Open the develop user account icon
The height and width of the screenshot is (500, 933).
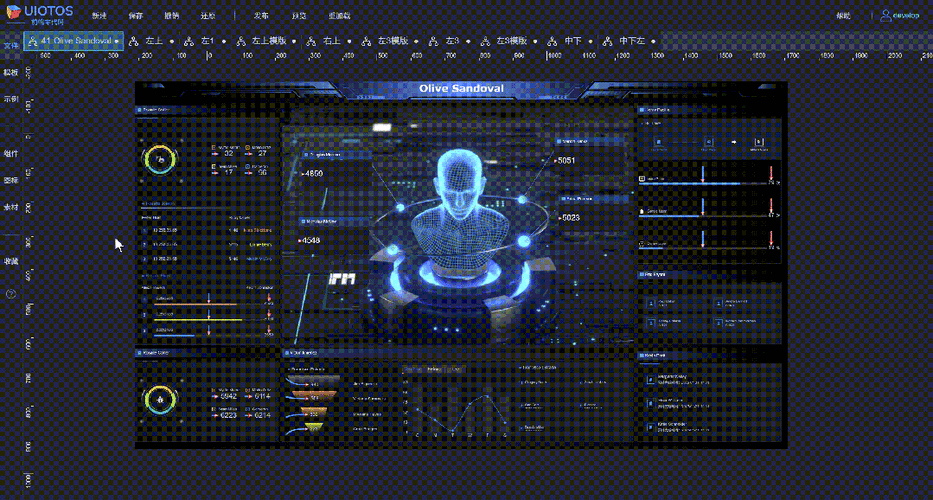885,15
